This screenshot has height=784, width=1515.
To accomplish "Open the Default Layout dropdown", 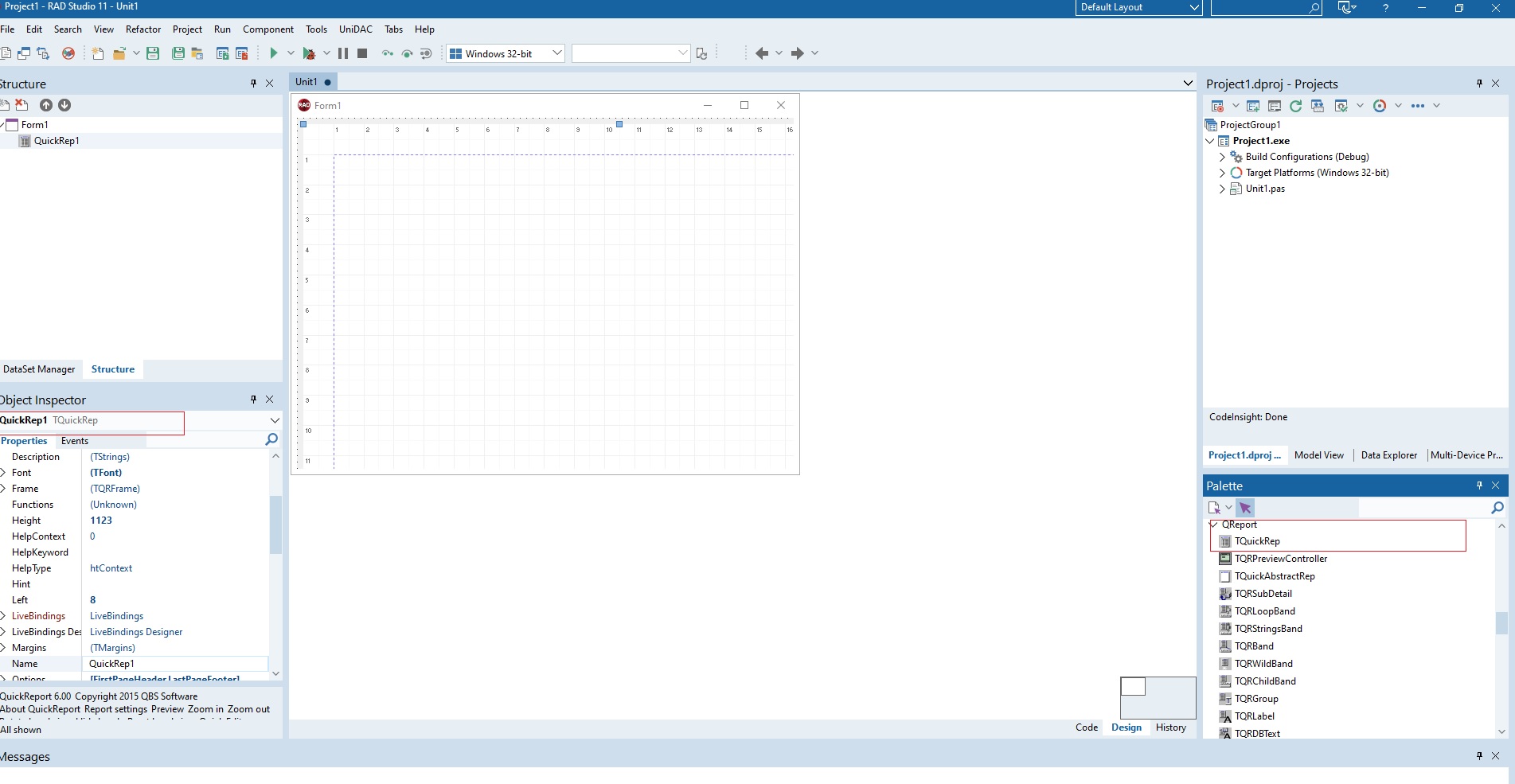I will (x=1194, y=7).
